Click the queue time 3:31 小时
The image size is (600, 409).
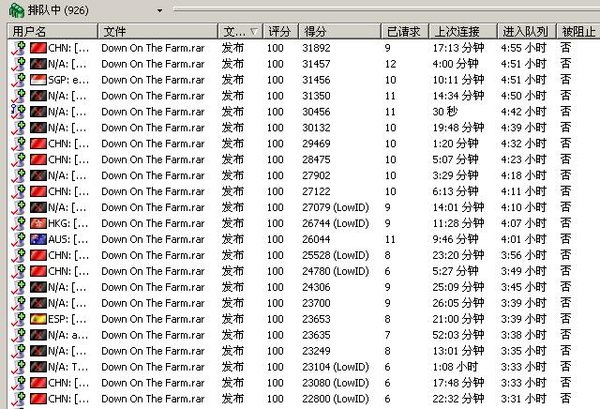point(523,399)
